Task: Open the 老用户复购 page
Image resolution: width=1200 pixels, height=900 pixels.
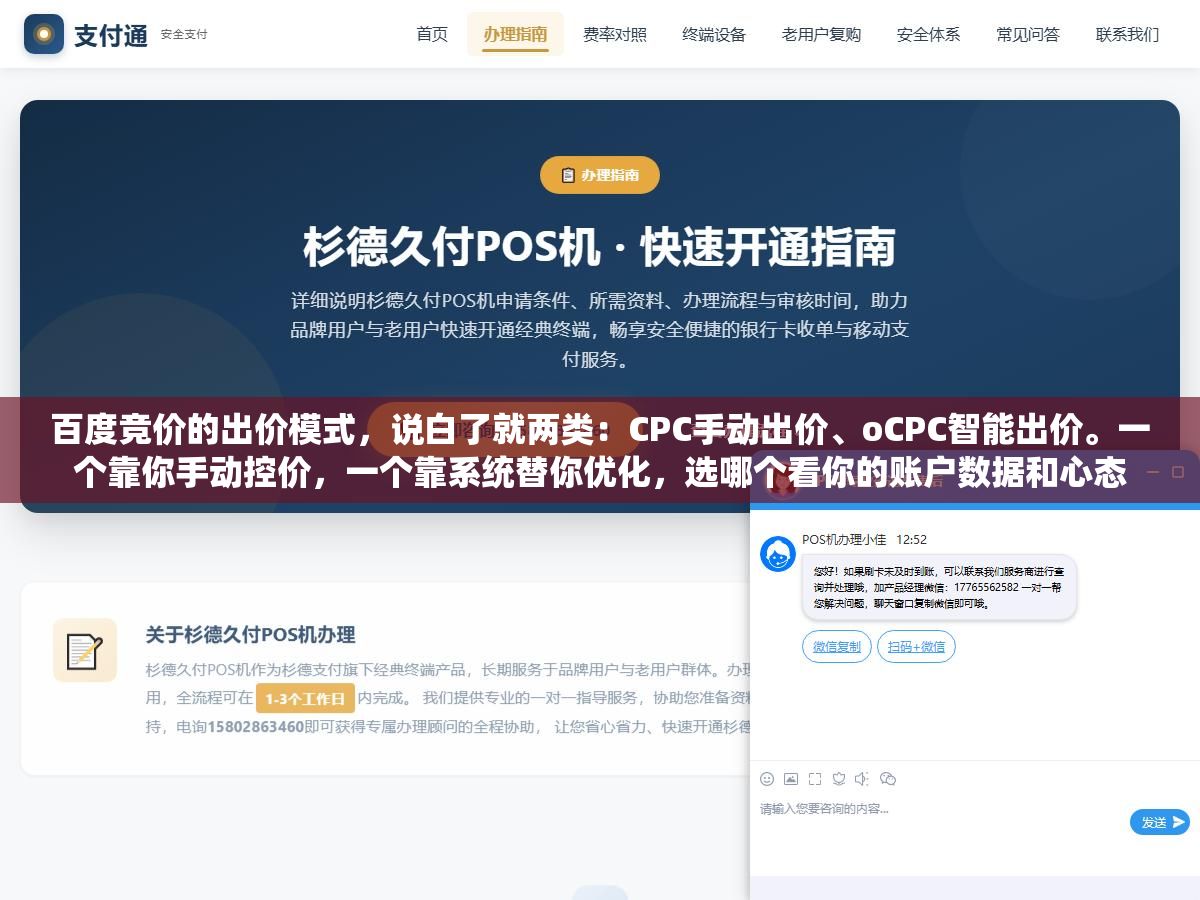Action: (821, 34)
